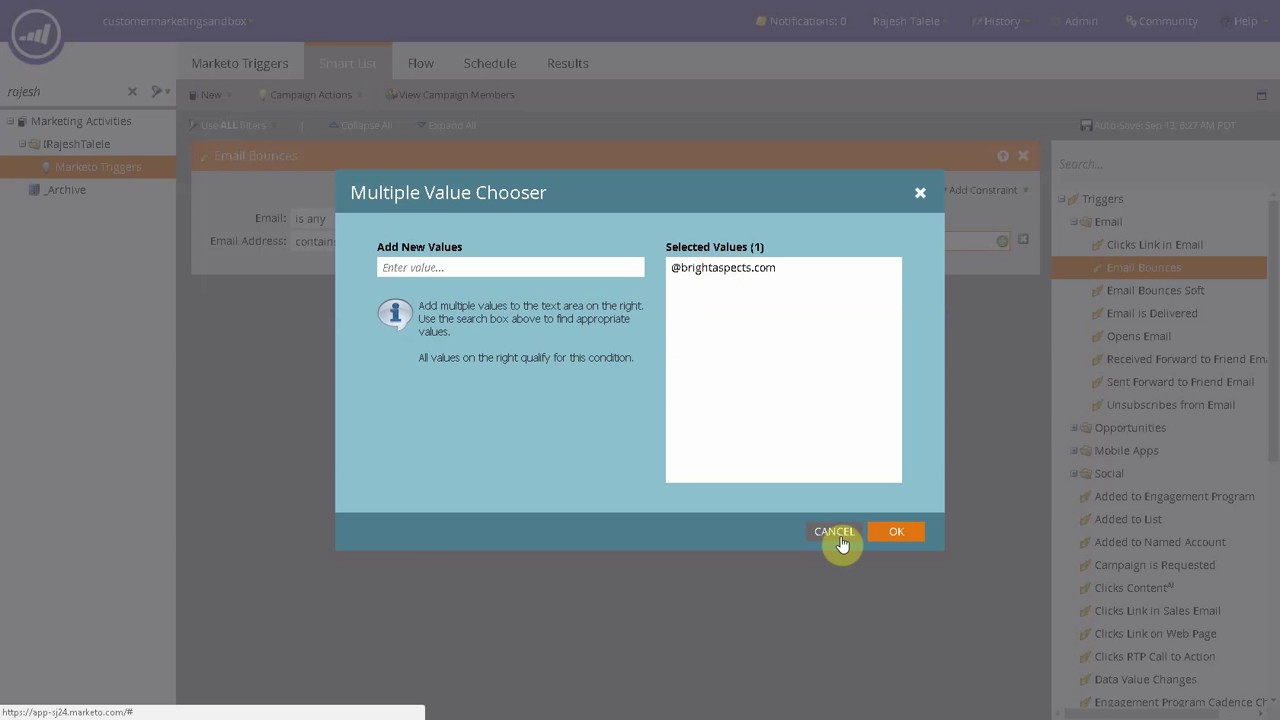Switch to the Flow tab
The height and width of the screenshot is (720, 1280).
420,63
